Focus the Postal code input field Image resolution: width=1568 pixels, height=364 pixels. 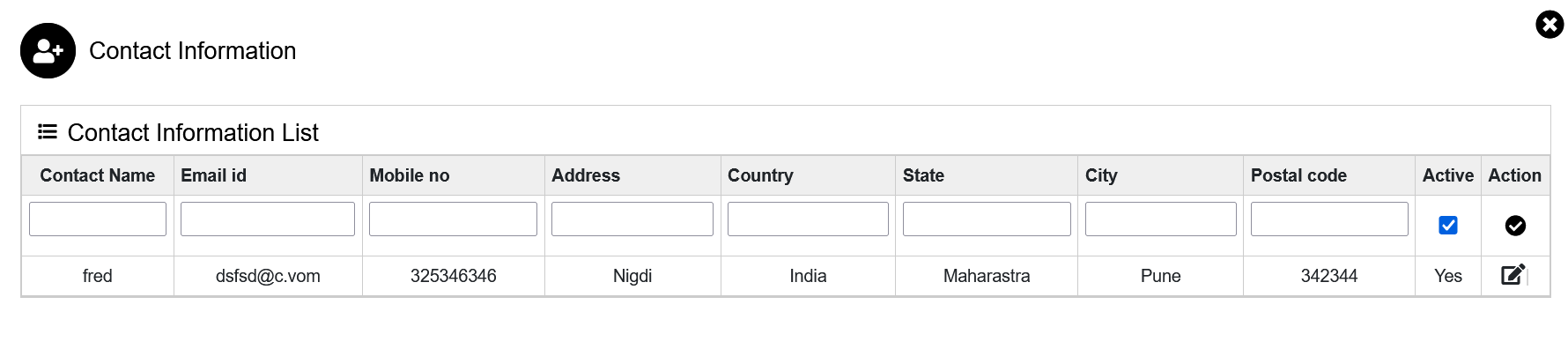pyautogui.click(x=1329, y=219)
